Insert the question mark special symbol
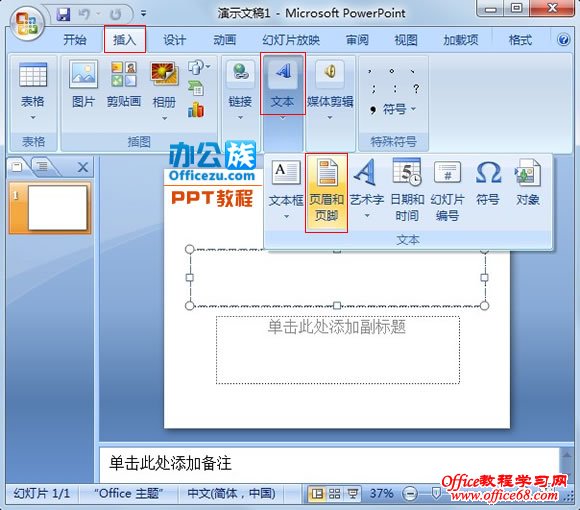This screenshot has width=580, height=510. click(416, 88)
